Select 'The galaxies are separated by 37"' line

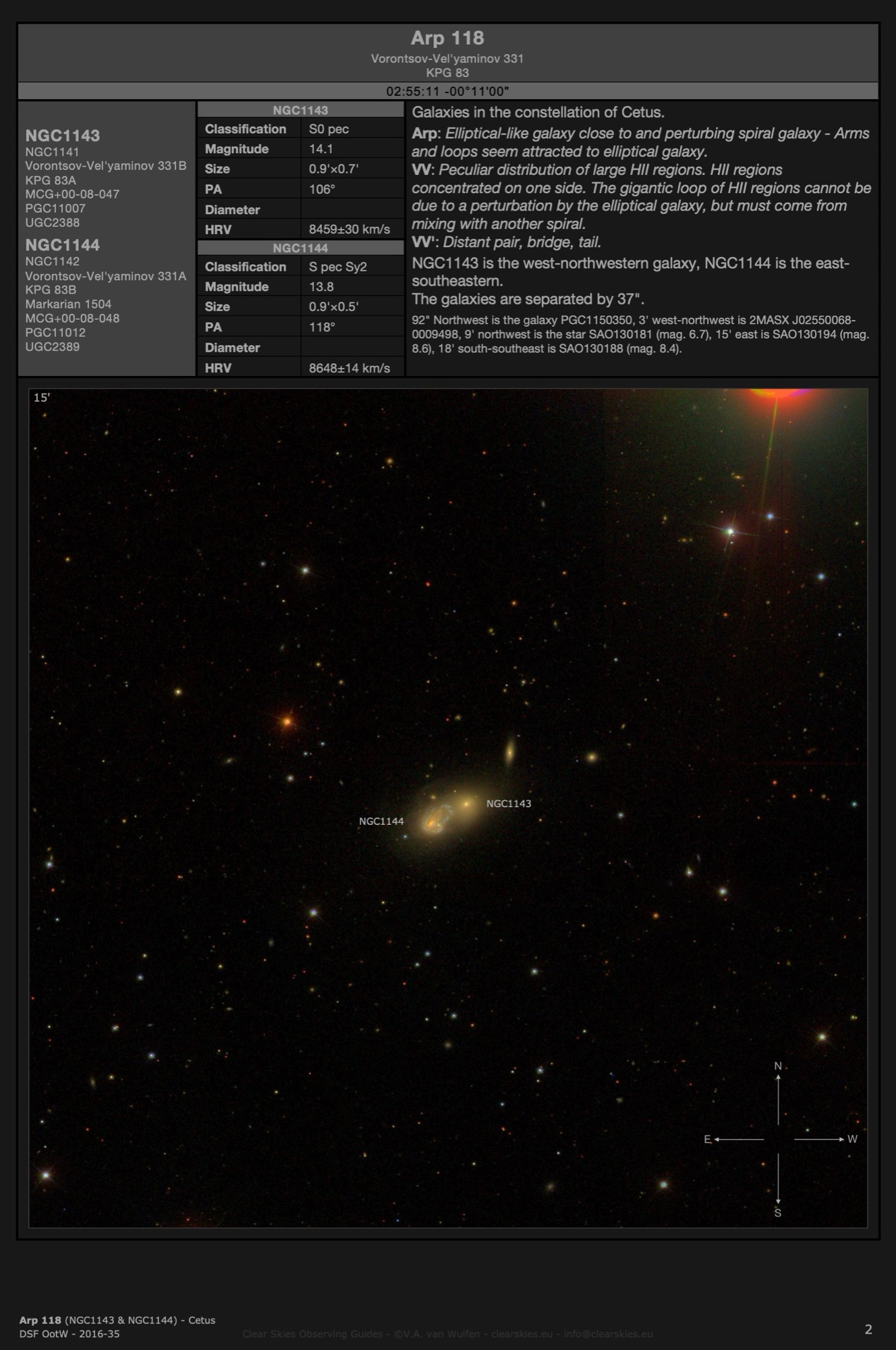coord(528,299)
